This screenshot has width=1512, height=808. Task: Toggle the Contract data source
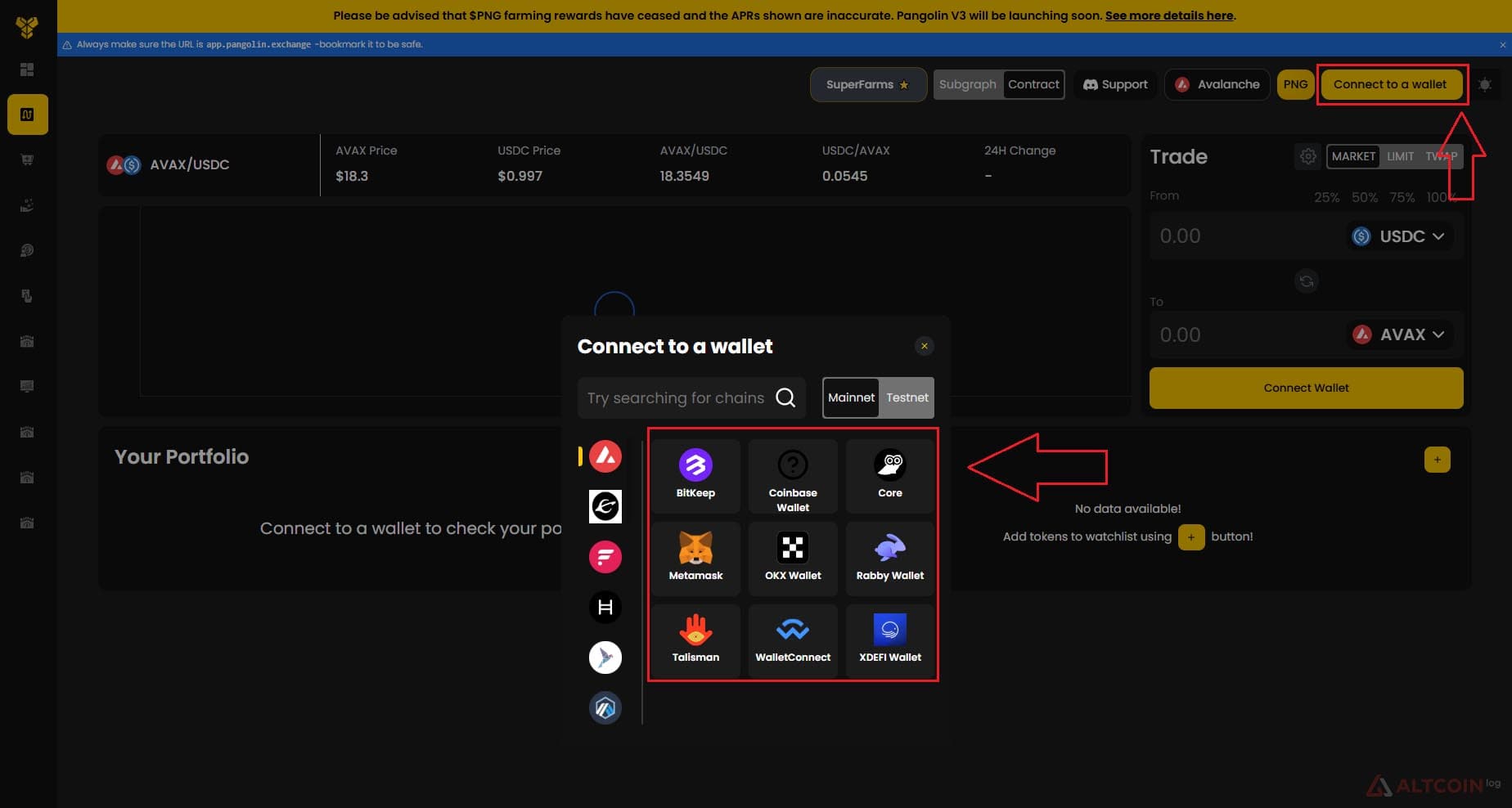pyautogui.click(x=1033, y=84)
